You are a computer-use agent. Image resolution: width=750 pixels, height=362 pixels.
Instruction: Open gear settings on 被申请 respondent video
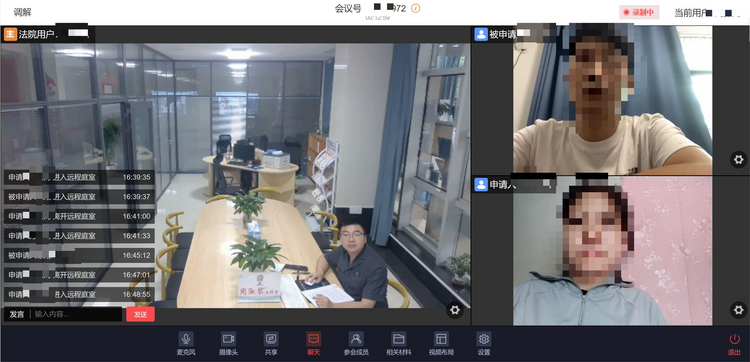point(739,159)
